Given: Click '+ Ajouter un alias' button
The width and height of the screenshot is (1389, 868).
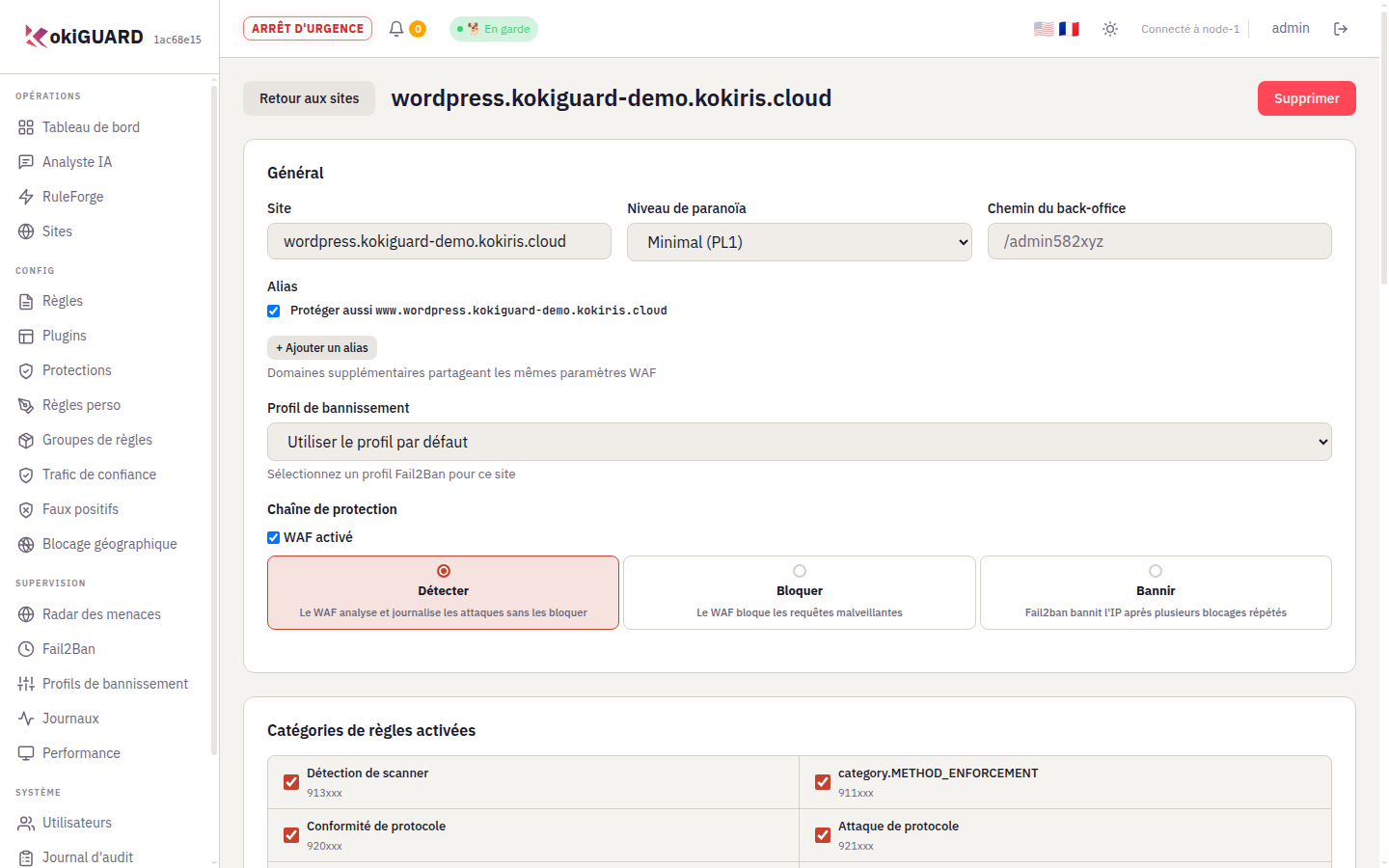Looking at the screenshot, I should 322,348.
